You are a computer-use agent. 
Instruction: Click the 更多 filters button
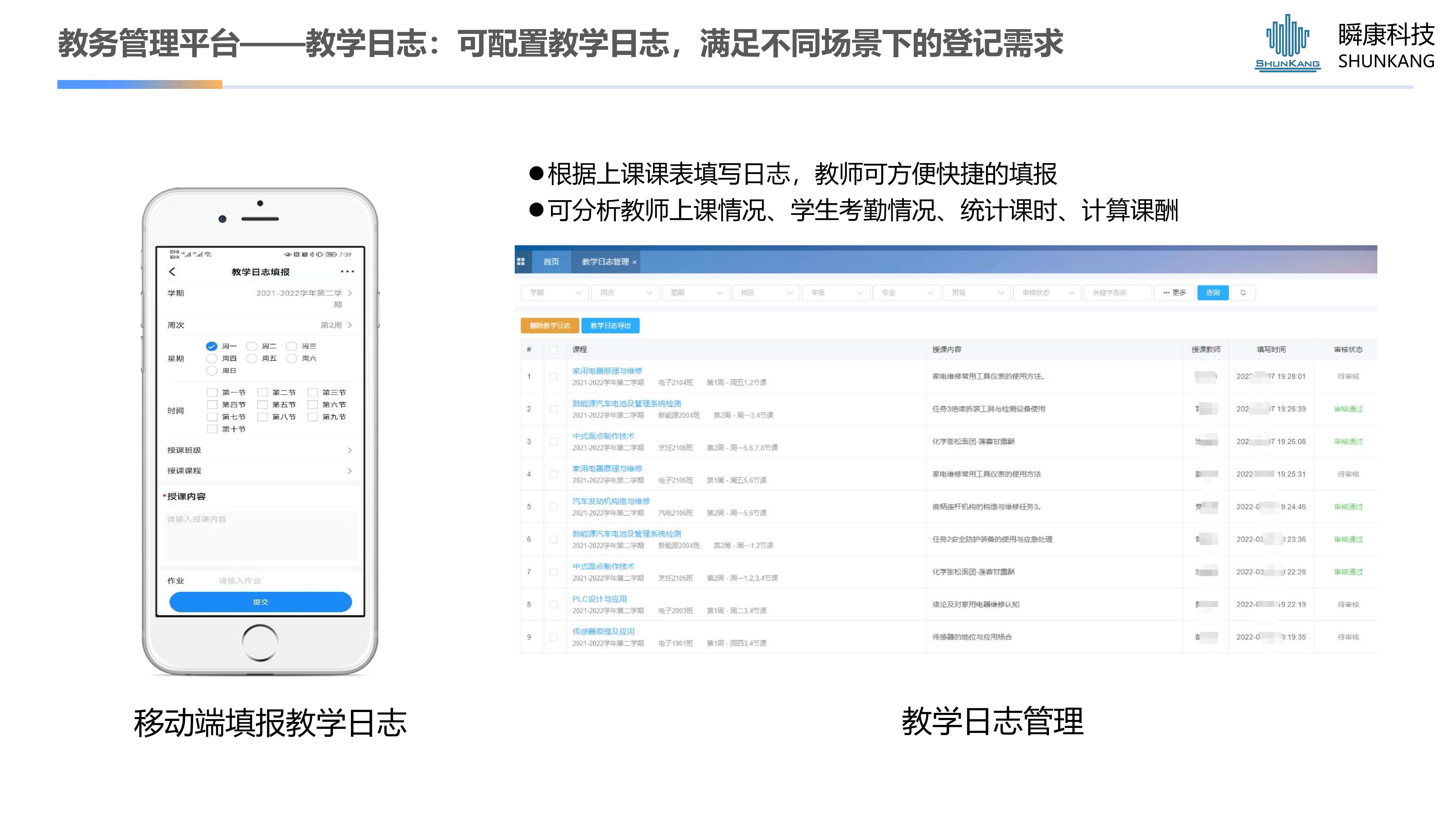1174,293
